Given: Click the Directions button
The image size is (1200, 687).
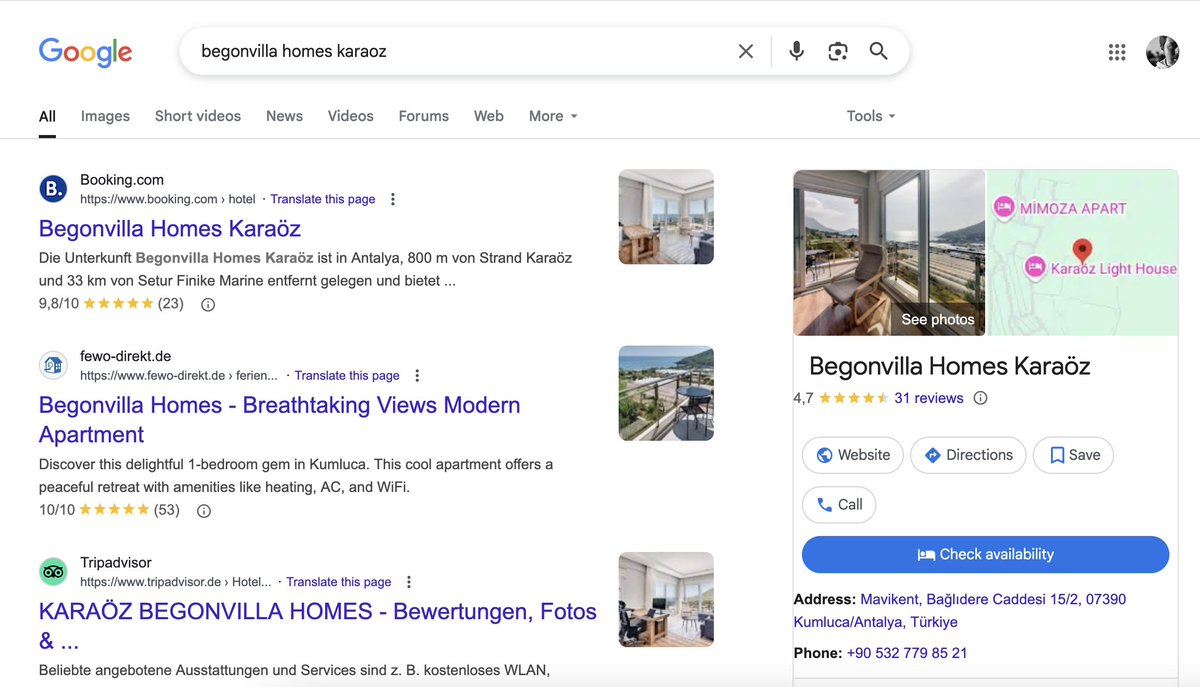Looking at the screenshot, I should coord(968,455).
